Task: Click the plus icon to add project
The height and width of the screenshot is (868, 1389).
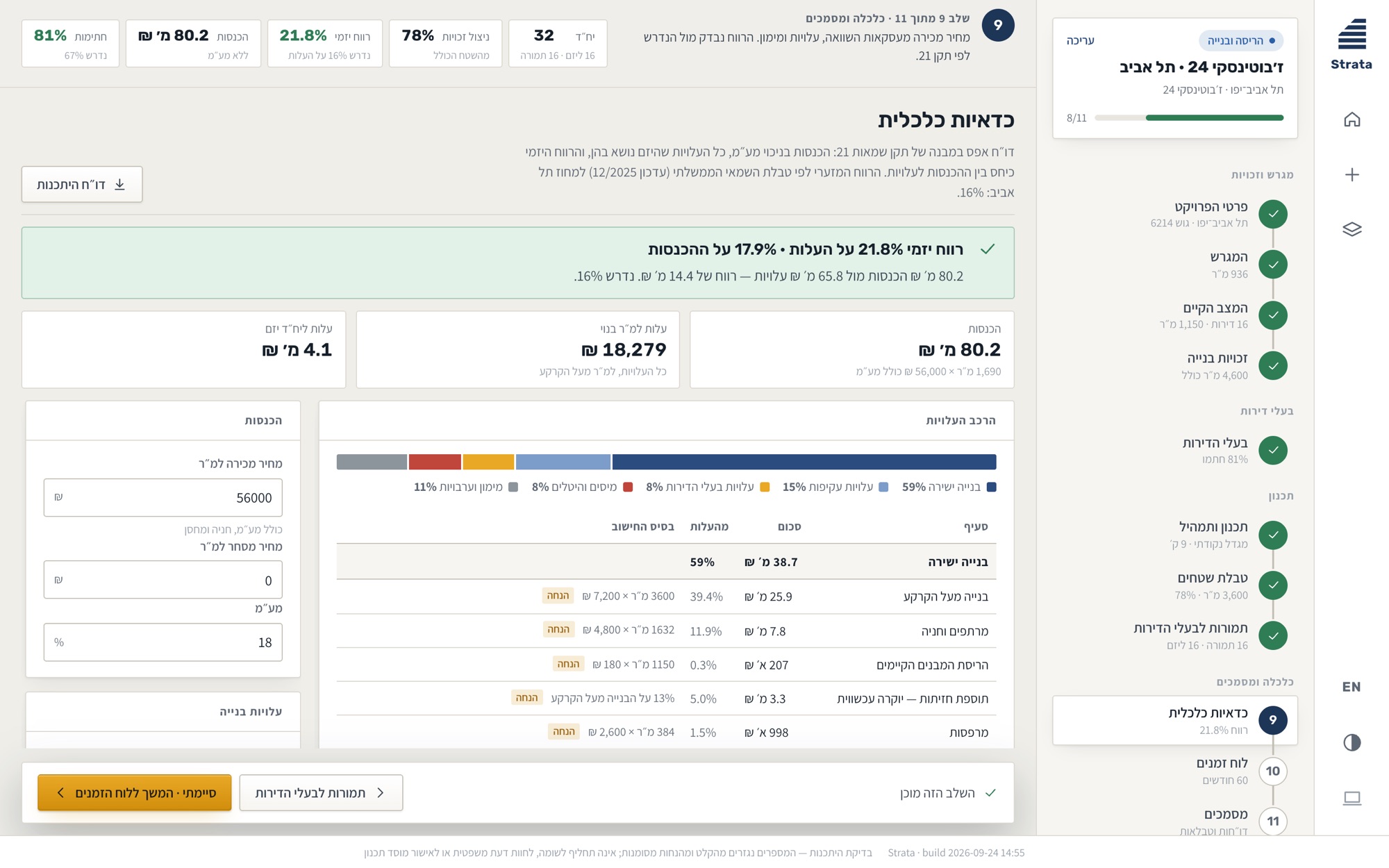Action: [1351, 174]
